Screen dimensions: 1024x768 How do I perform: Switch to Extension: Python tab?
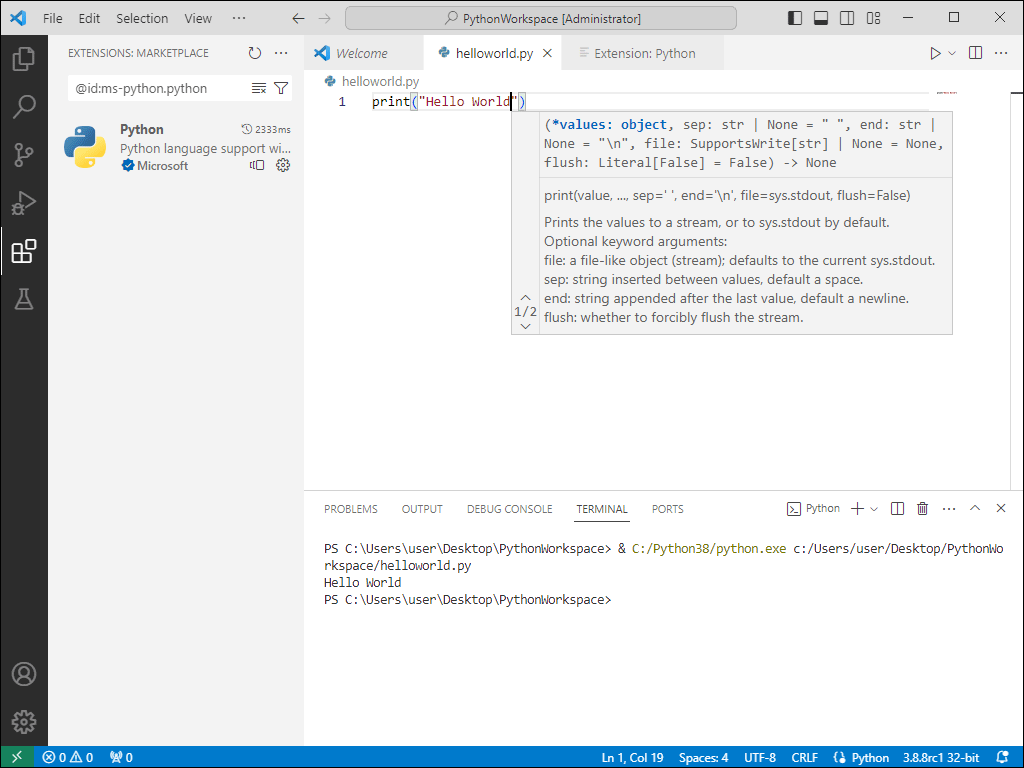645,54
